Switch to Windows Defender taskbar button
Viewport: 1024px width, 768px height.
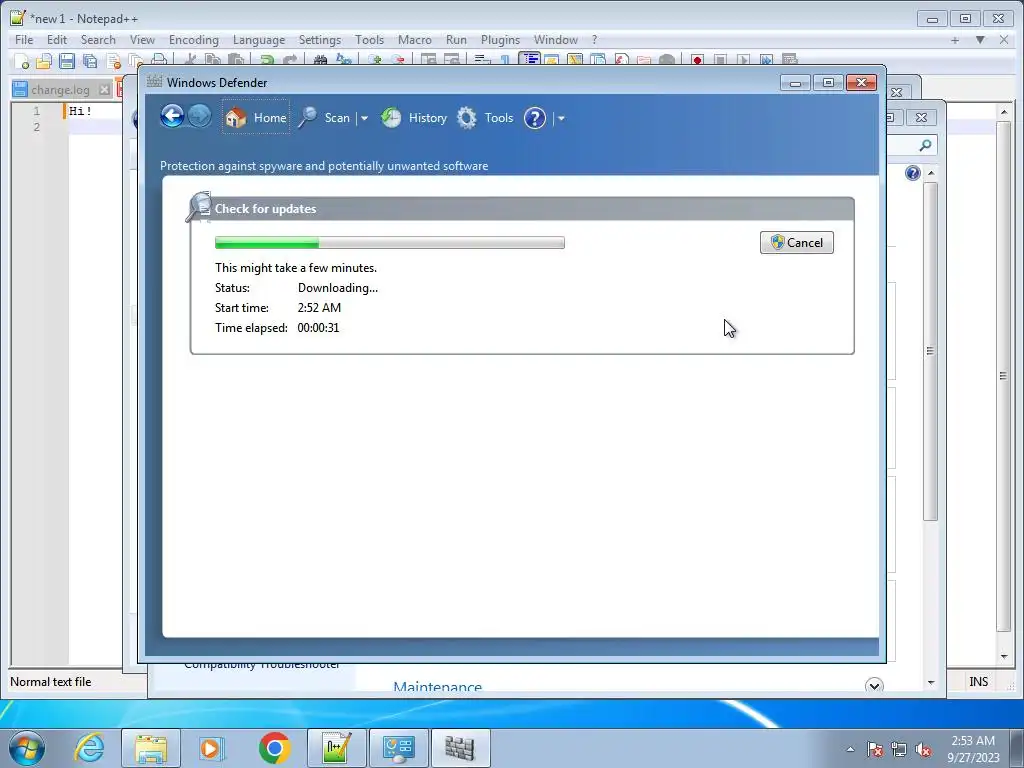tap(460, 748)
